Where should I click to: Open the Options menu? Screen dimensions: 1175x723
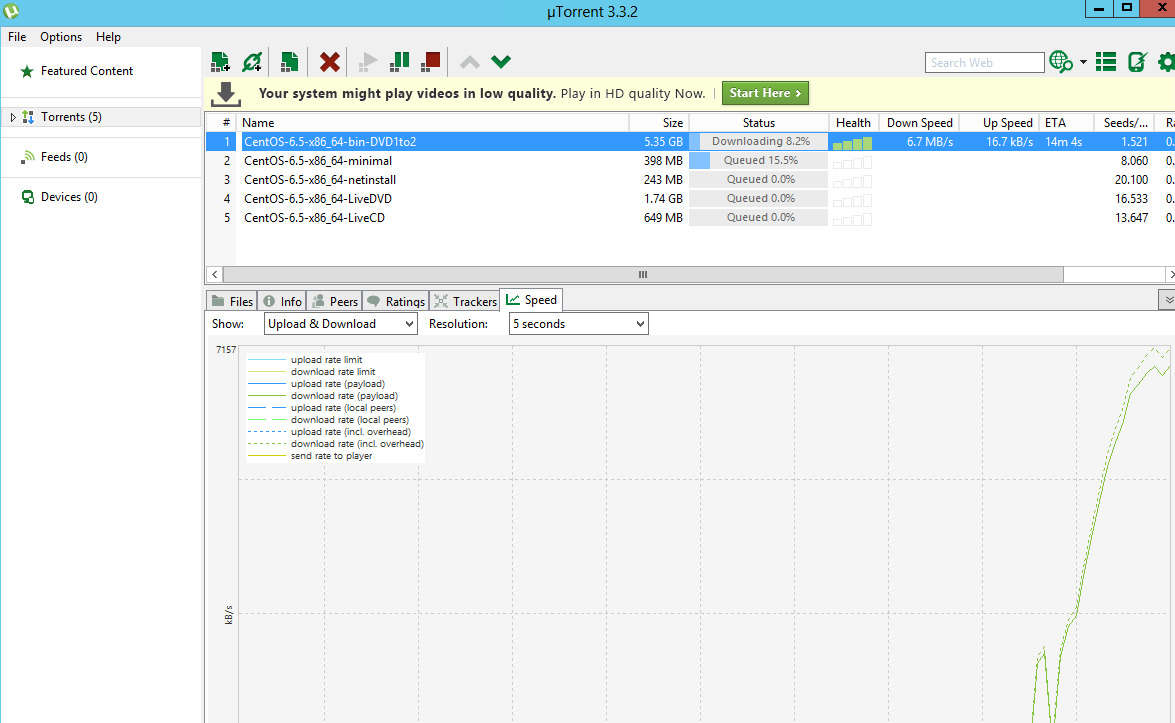click(x=61, y=37)
